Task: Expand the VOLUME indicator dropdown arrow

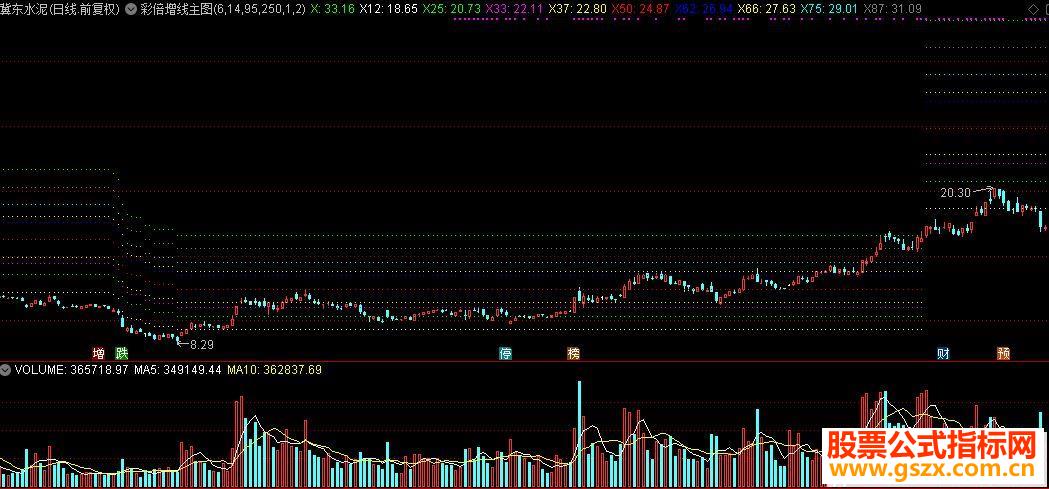Action: tap(5, 369)
